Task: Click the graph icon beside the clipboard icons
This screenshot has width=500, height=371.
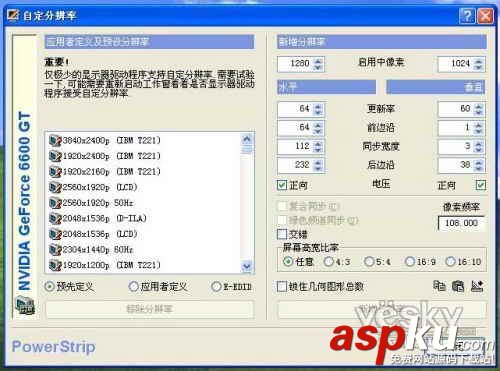Action: [x=477, y=286]
